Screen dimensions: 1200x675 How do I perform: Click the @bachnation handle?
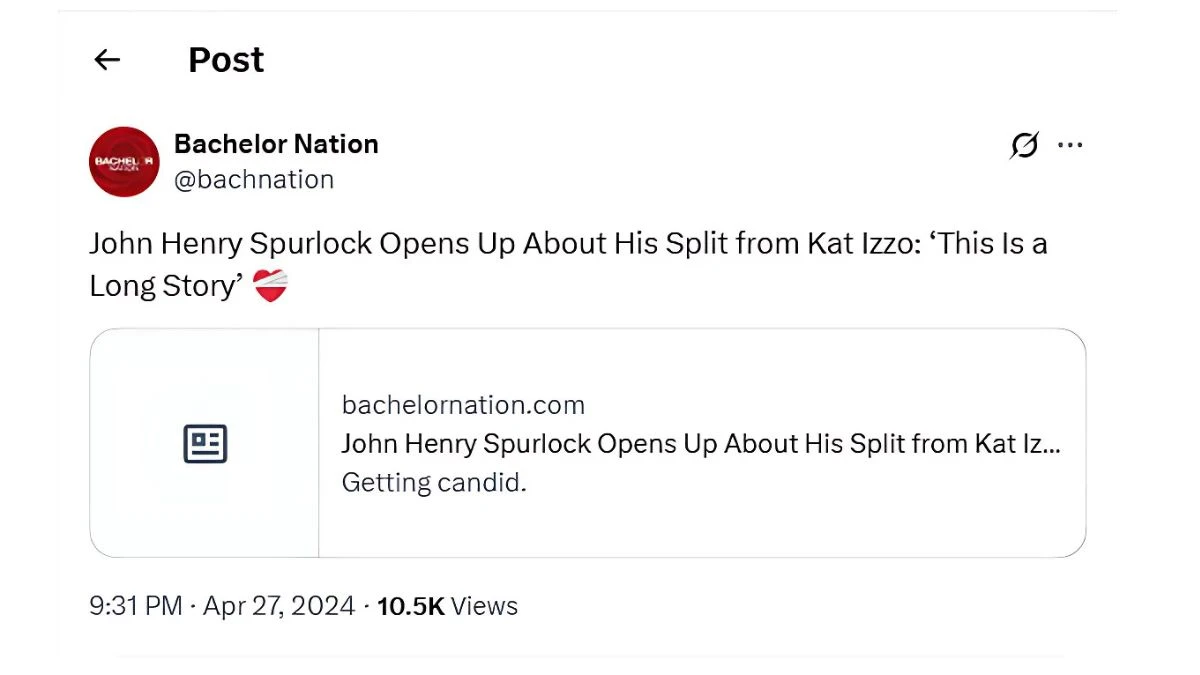255,179
